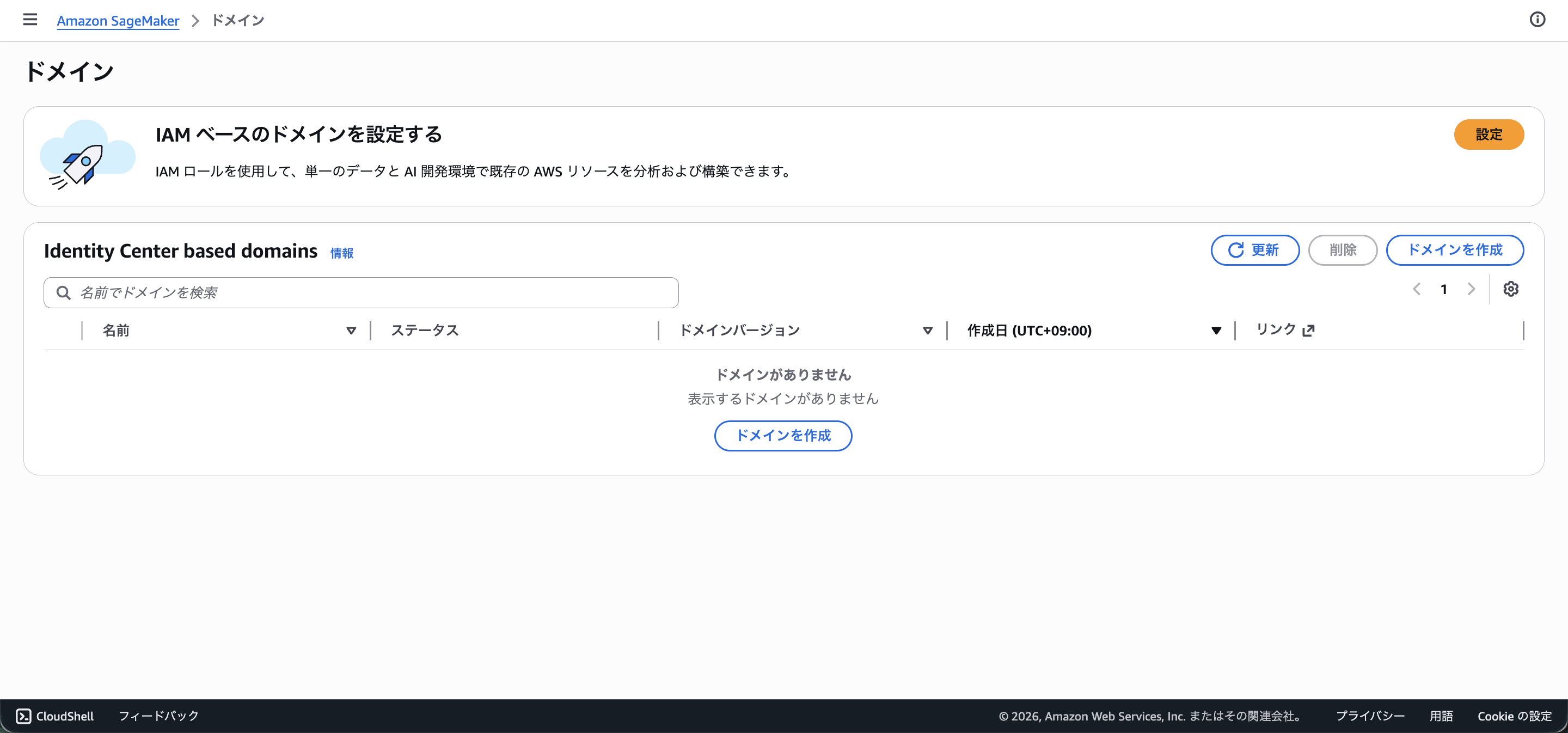Image resolution: width=1568 pixels, height=733 pixels.
Task: Click the Identity Center based domains heading
Action: (x=181, y=251)
